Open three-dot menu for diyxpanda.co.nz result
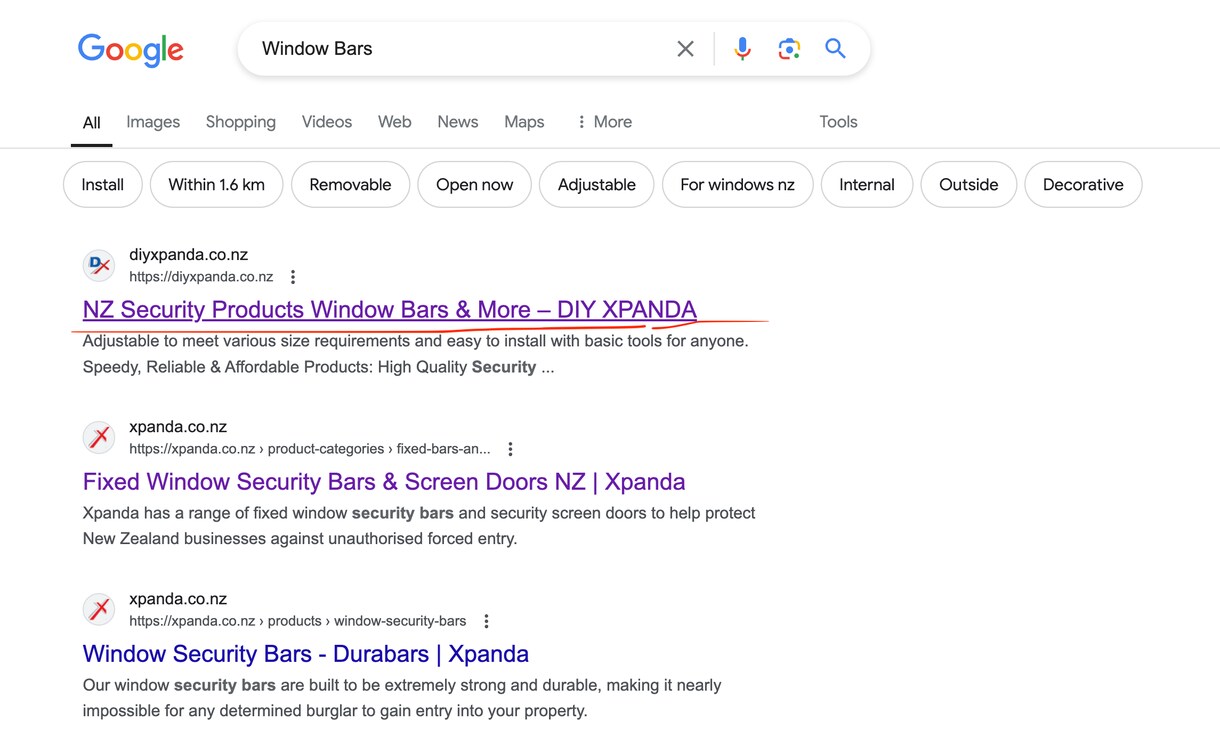 click(292, 277)
